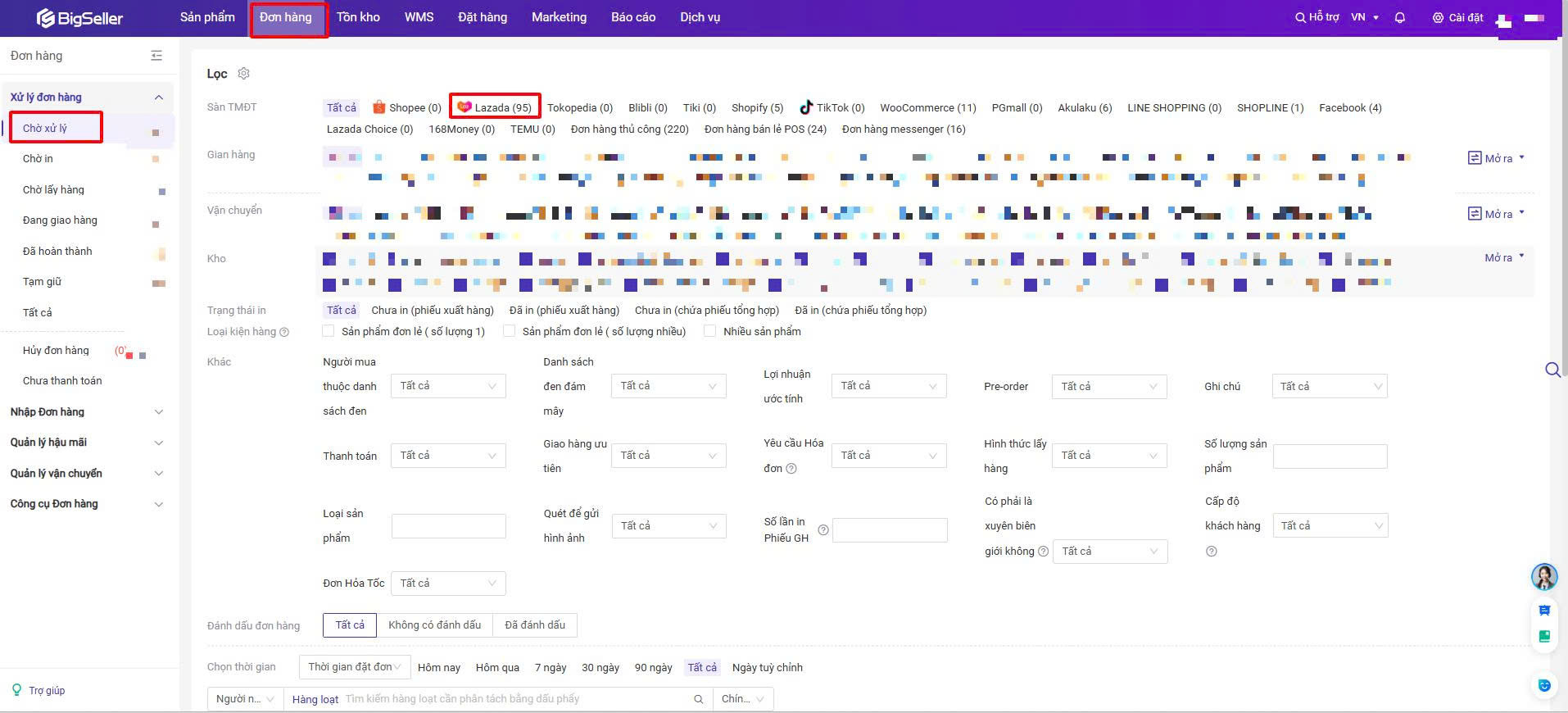Click the Đã đánh dấu button

[x=534, y=625]
